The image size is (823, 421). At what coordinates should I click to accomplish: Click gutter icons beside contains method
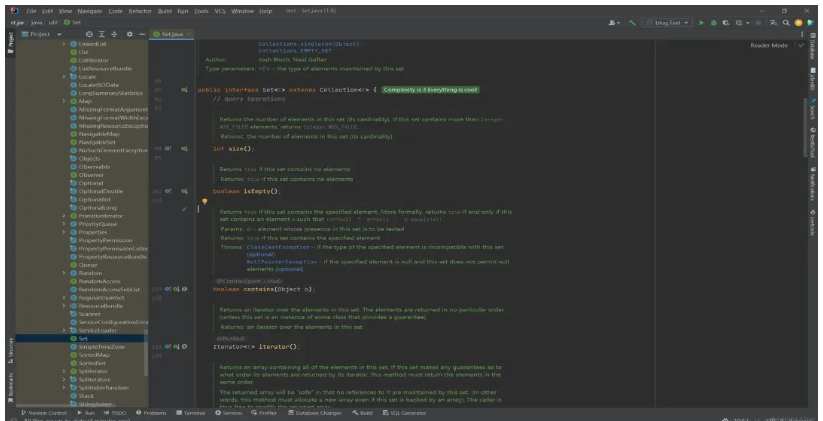pos(176,289)
